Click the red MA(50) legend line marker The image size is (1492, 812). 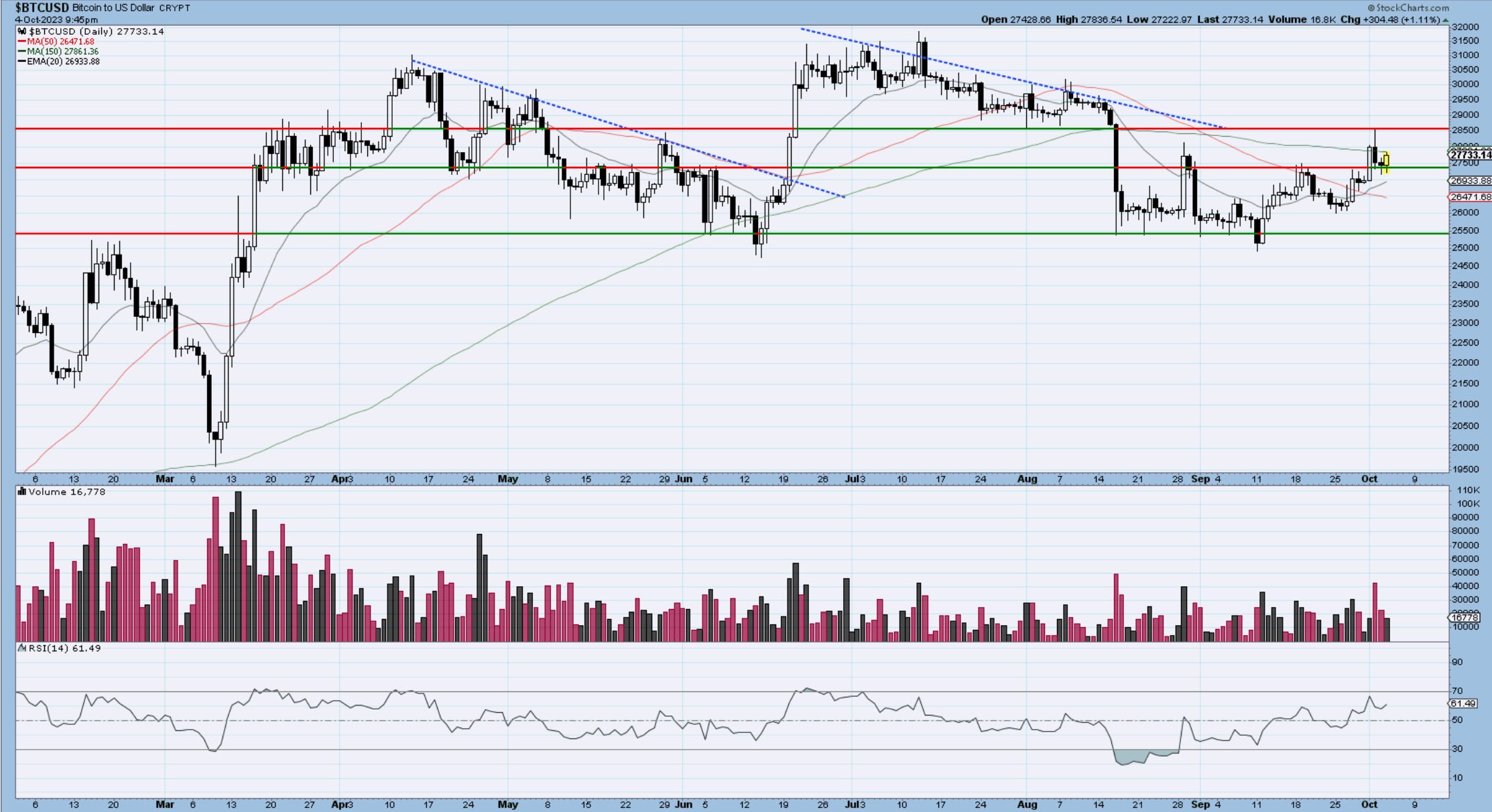pyautogui.click(x=22, y=42)
